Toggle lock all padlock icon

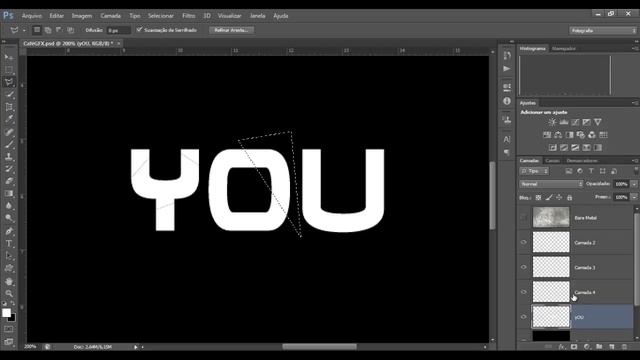coord(569,198)
